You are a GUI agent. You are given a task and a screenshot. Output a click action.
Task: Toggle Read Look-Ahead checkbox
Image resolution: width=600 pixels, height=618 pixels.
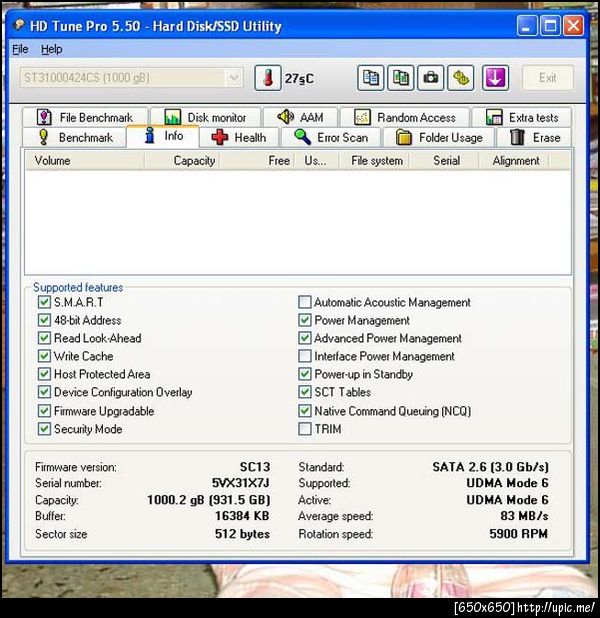44,338
